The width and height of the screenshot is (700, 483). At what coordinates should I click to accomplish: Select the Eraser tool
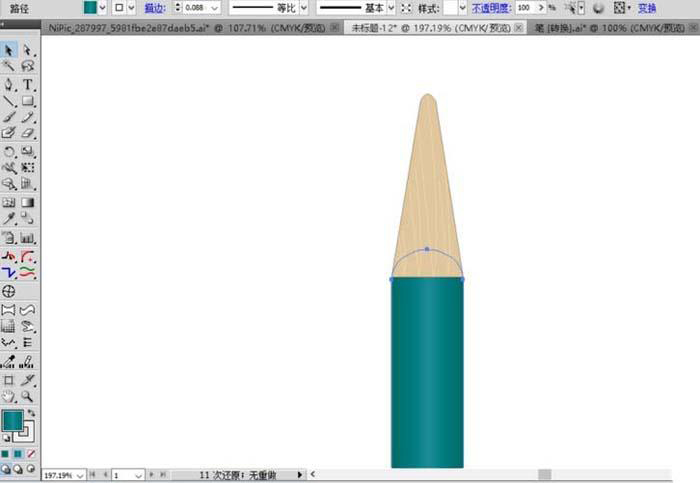(x=28, y=133)
